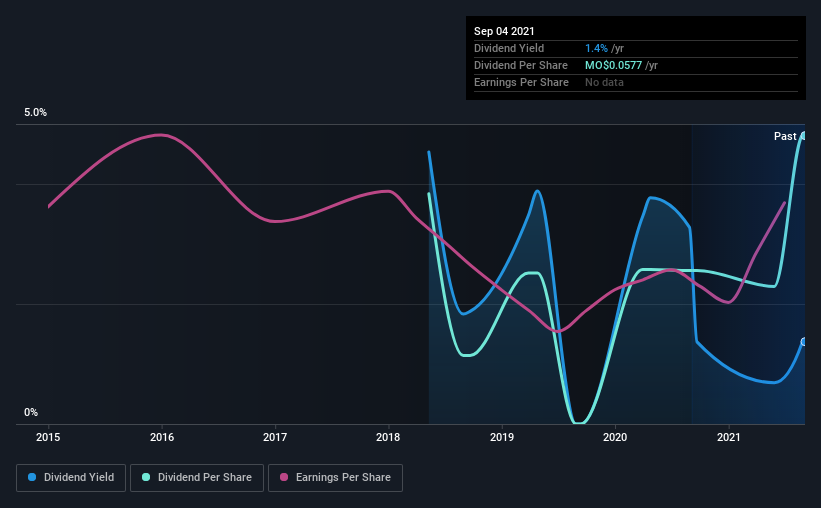Click the Dividend Yield endpoint marker on chart
This screenshot has width=821, height=508.
[803, 342]
